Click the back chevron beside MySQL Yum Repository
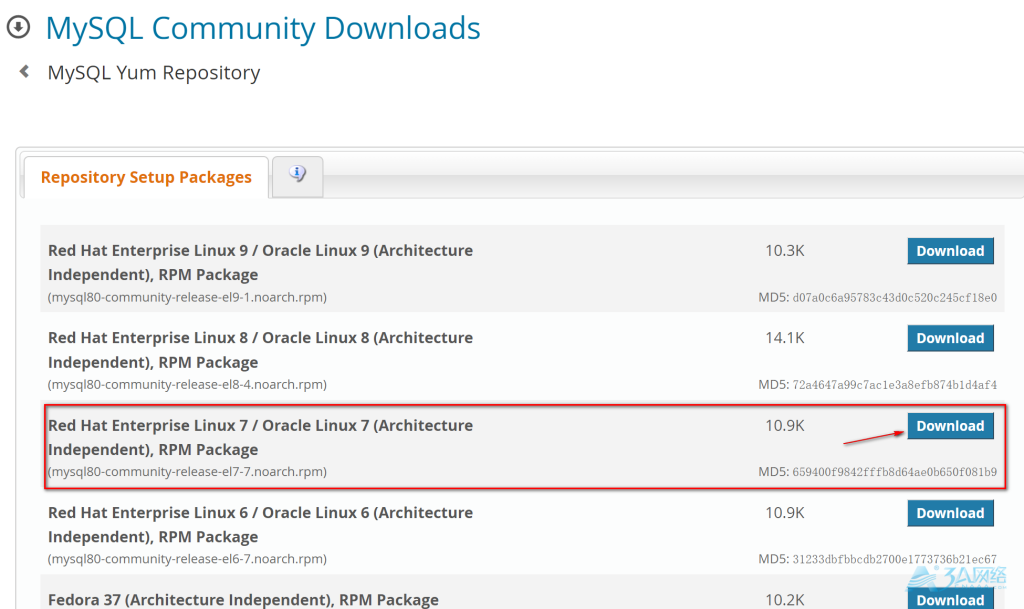 [x=25, y=71]
